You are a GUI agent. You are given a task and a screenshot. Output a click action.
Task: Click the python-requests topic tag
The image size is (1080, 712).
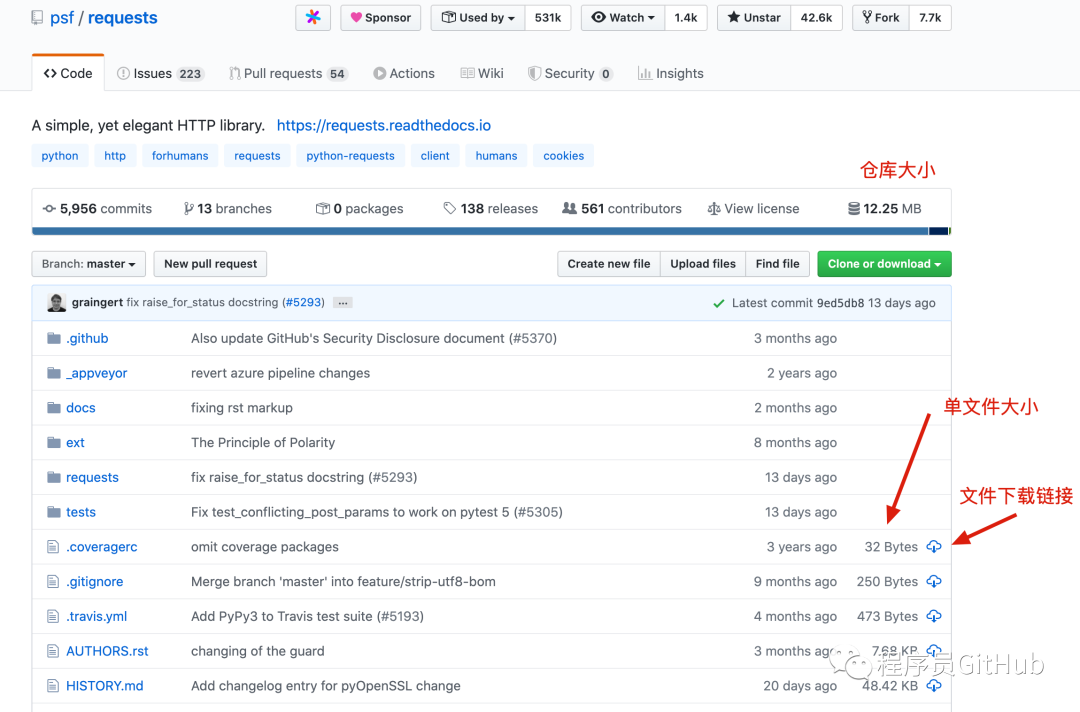point(351,156)
